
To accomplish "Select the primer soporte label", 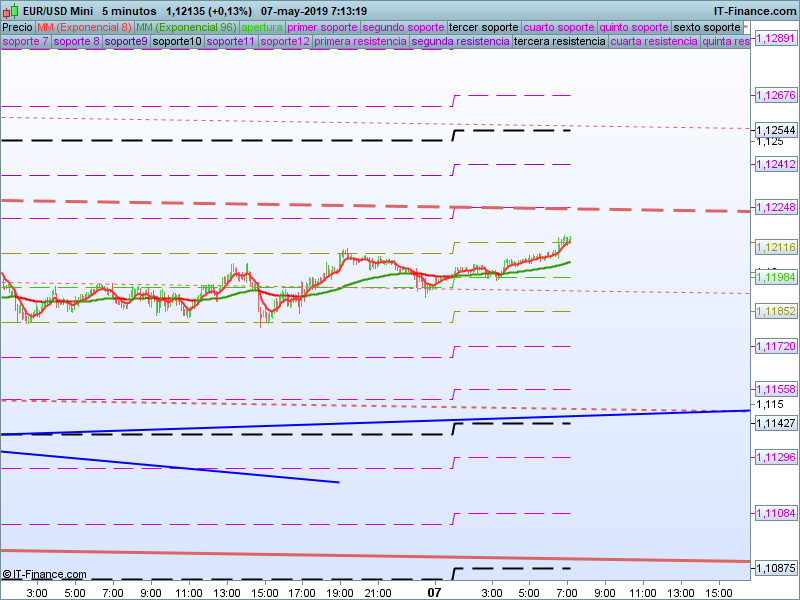I will 322,27.
